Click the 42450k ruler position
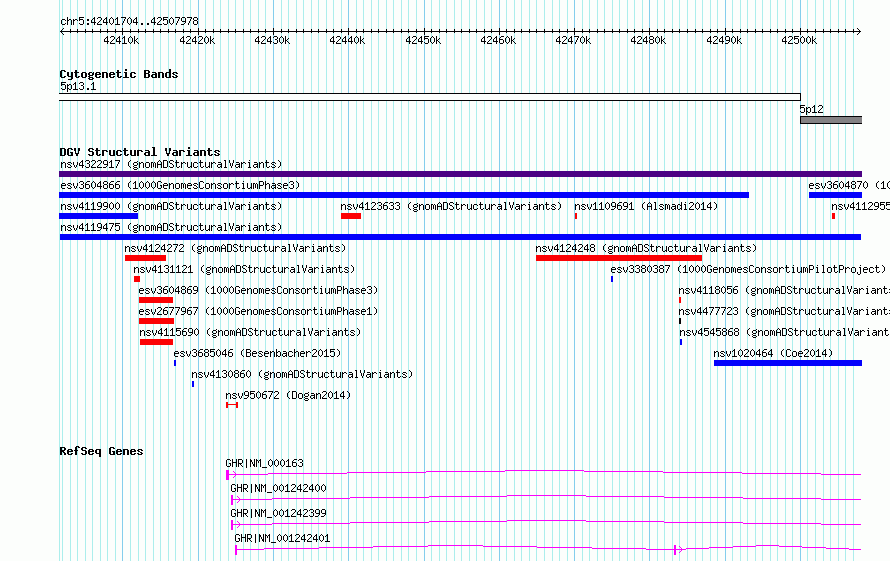890x561 pixels. click(423, 40)
